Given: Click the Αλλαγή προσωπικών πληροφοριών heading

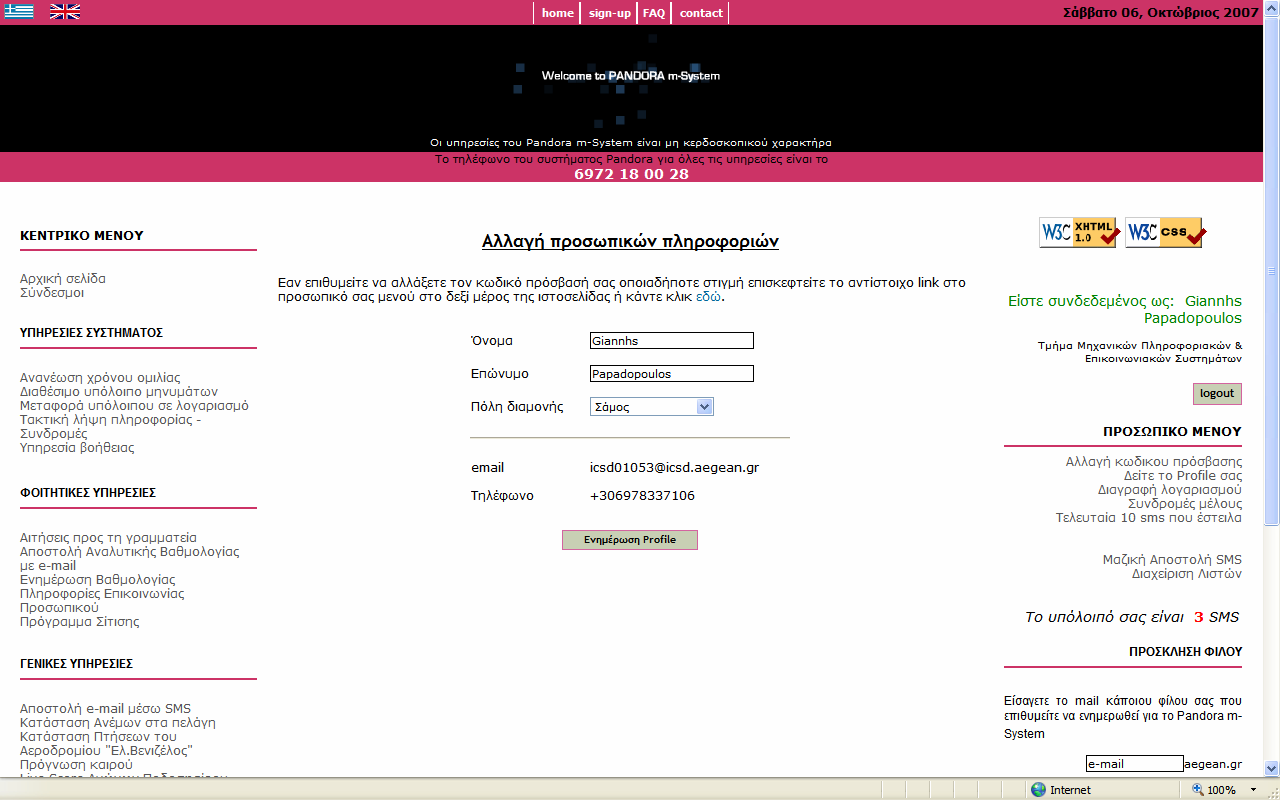Looking at the screenshot, I should (630, 242).
